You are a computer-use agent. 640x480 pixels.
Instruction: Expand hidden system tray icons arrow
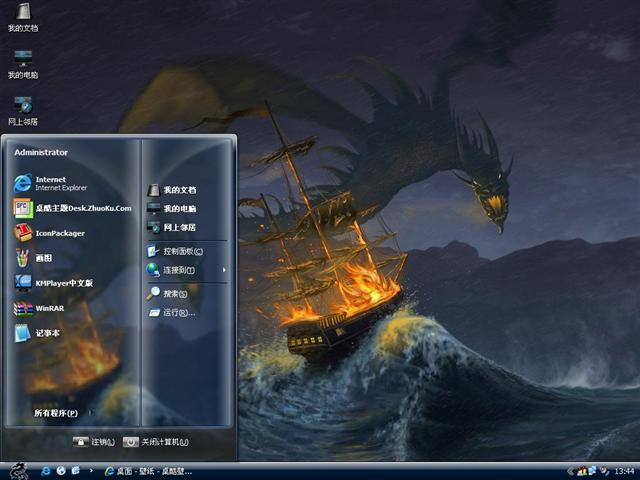(x=571, y=471)
